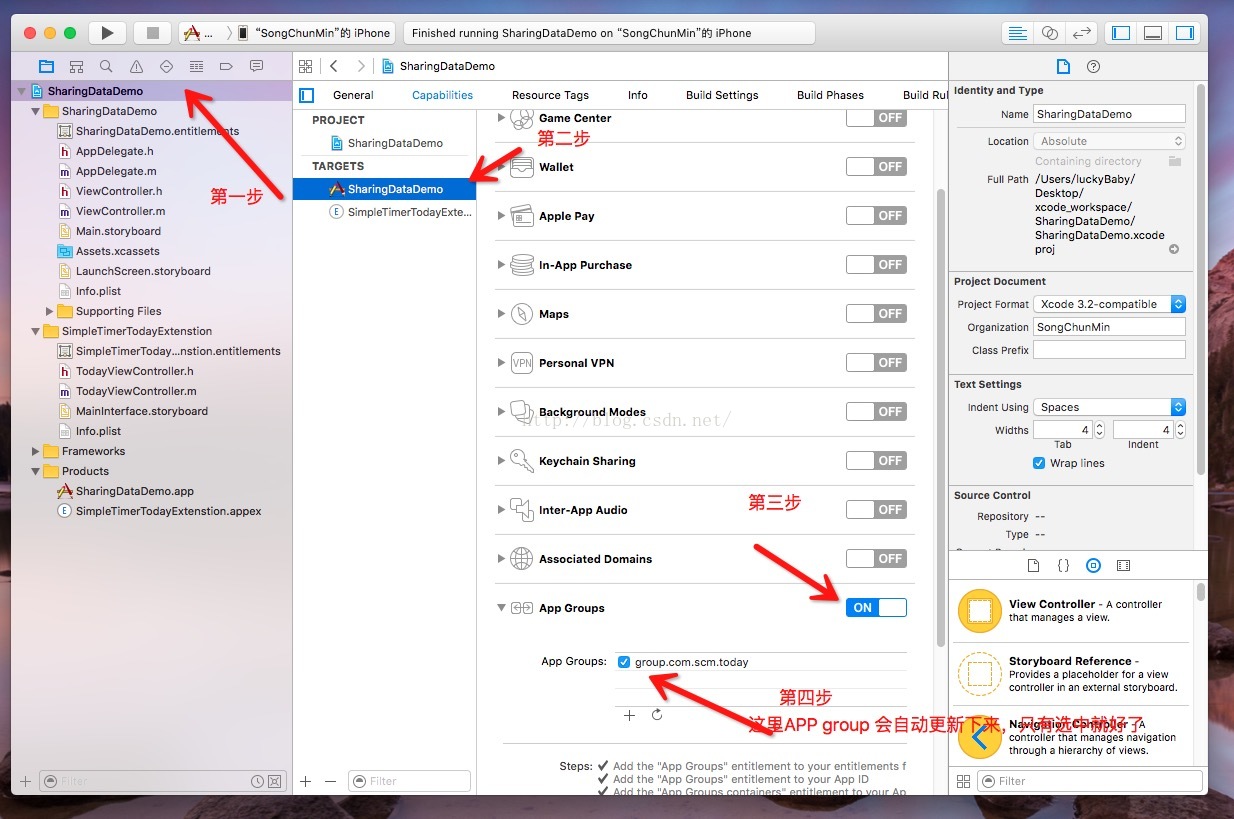Screen dimensions: 1234x819
Task: Enable the Maps capability
Action: [876, 313]
